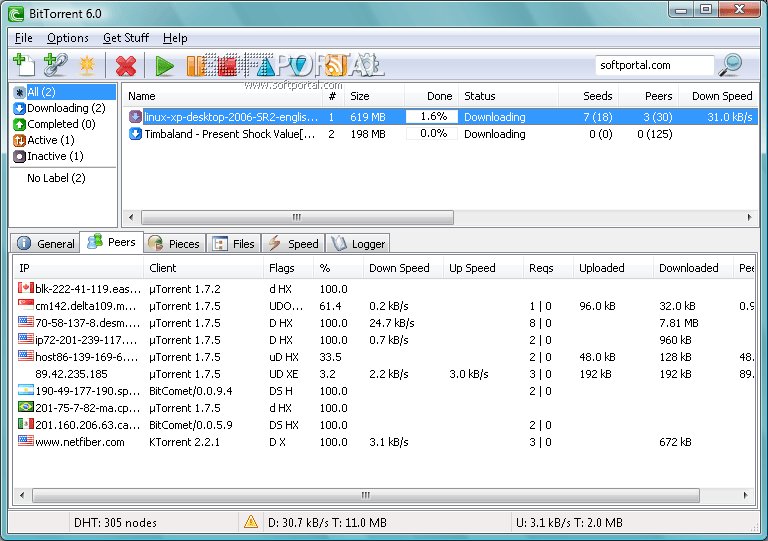This screenshot has height=541, width=768.
Task: Switch to the Speed tab
Action: [x=293, y=243]
